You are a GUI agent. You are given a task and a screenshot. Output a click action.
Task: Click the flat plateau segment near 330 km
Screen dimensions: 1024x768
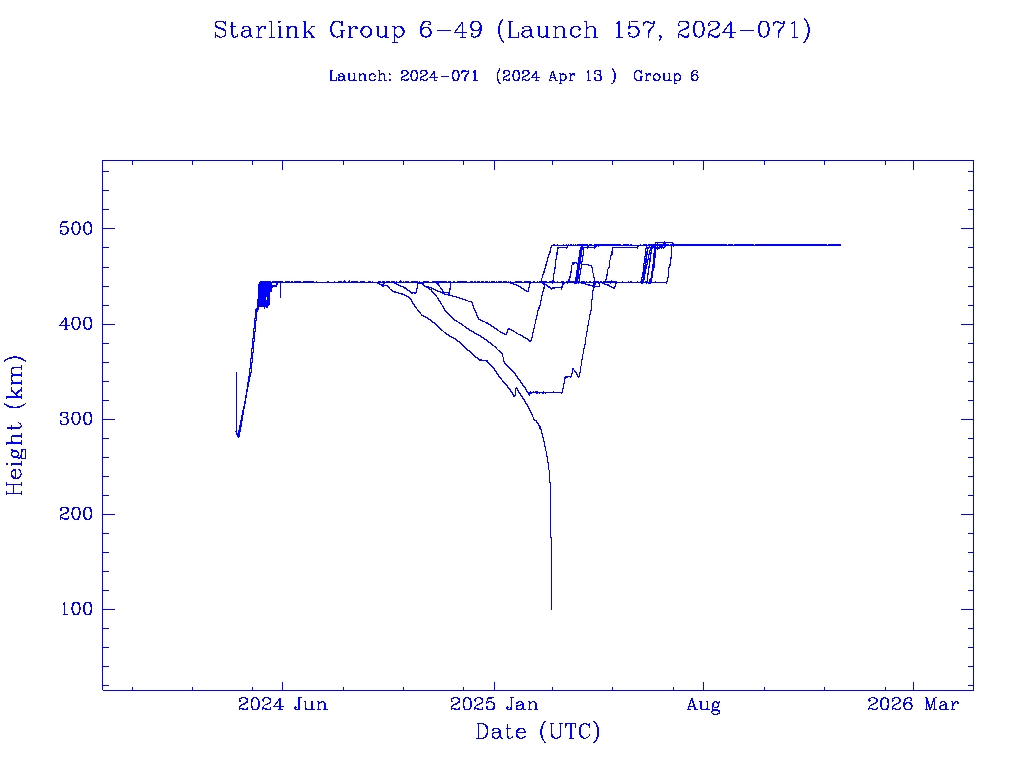click(545, 392)
